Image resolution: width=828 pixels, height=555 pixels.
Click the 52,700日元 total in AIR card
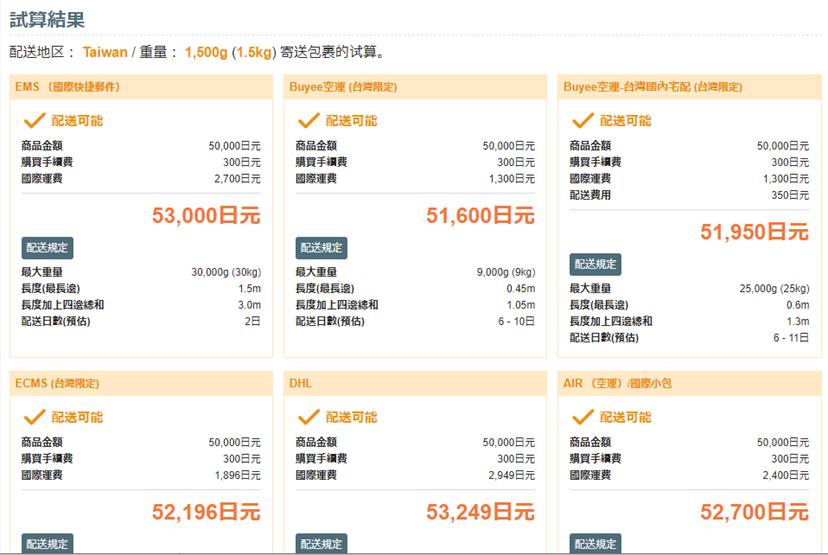[754, 511]
